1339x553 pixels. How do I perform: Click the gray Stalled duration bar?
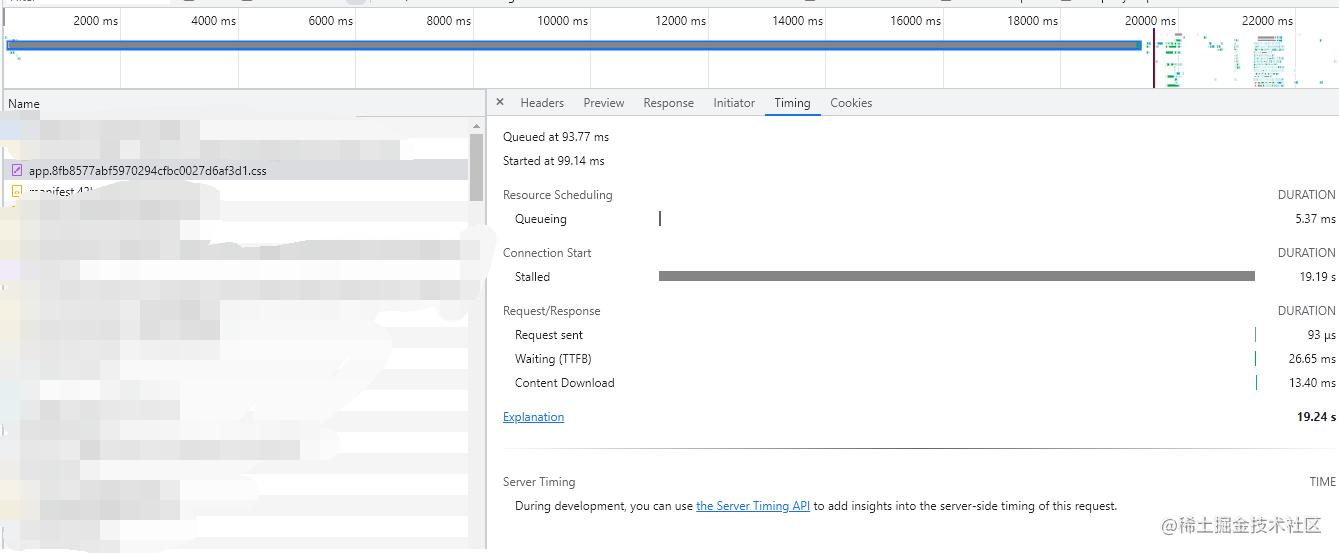[x=957, y=276]
